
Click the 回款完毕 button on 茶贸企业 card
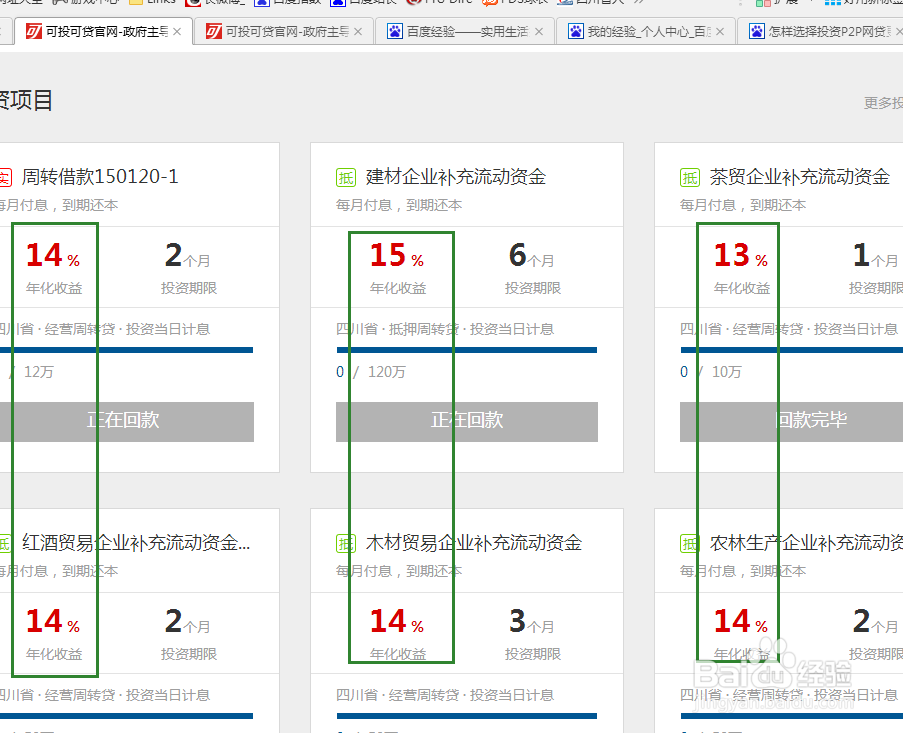coord(812,421)
